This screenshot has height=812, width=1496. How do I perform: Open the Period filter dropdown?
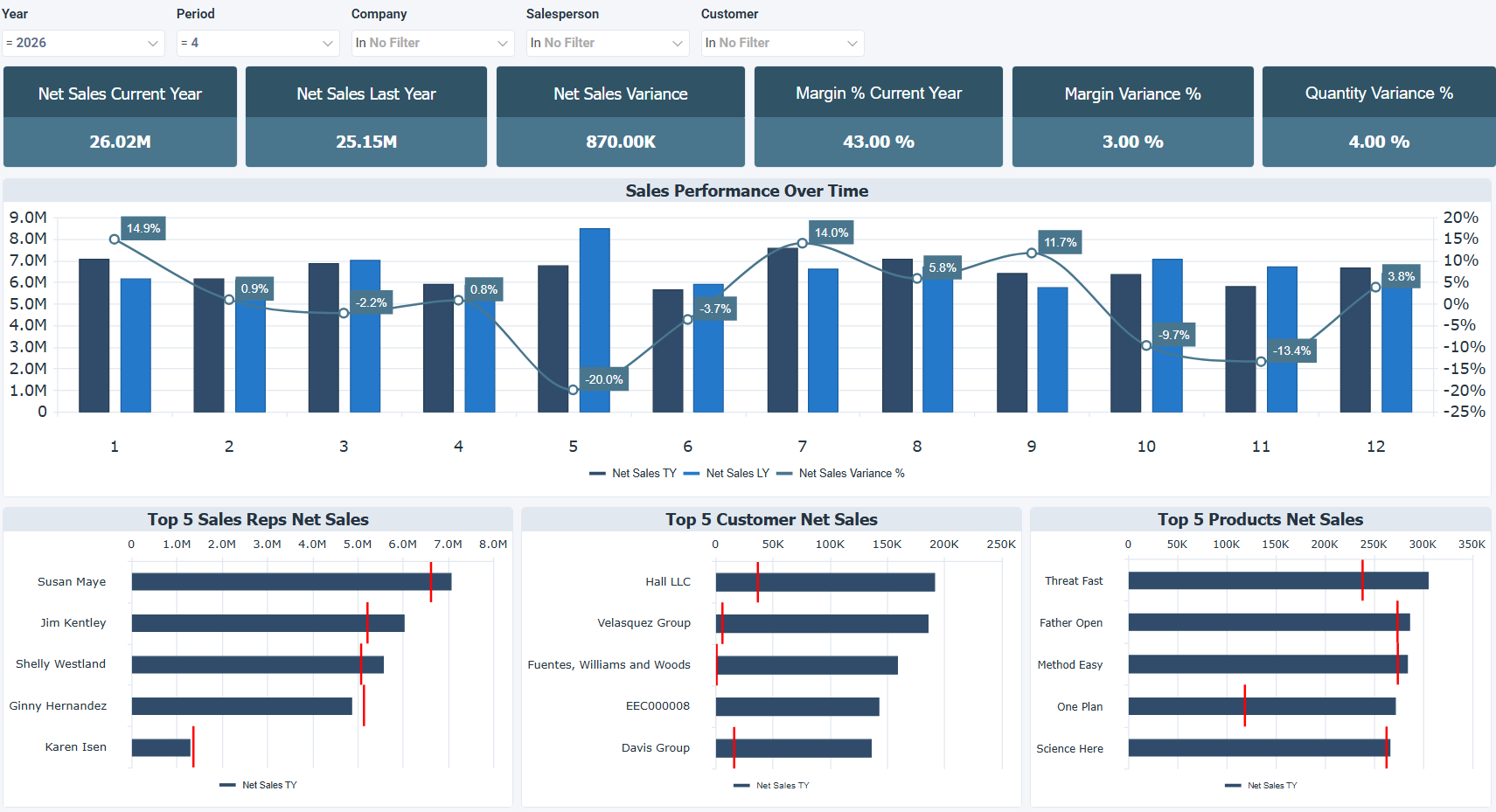pos(258,43)
